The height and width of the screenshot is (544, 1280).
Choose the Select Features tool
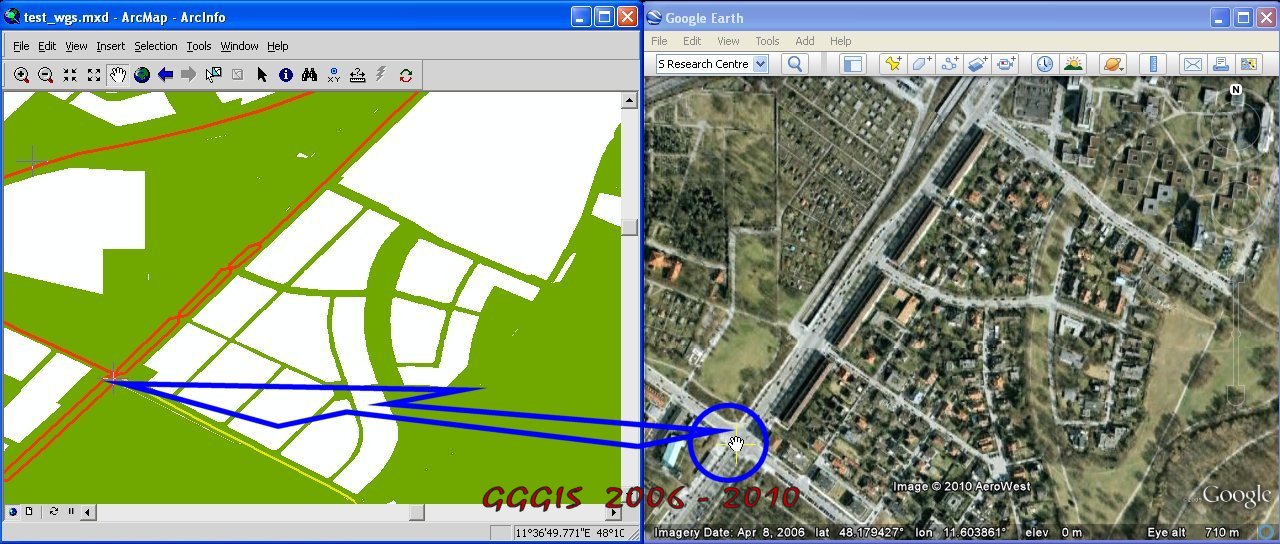(x=213, y=75)
